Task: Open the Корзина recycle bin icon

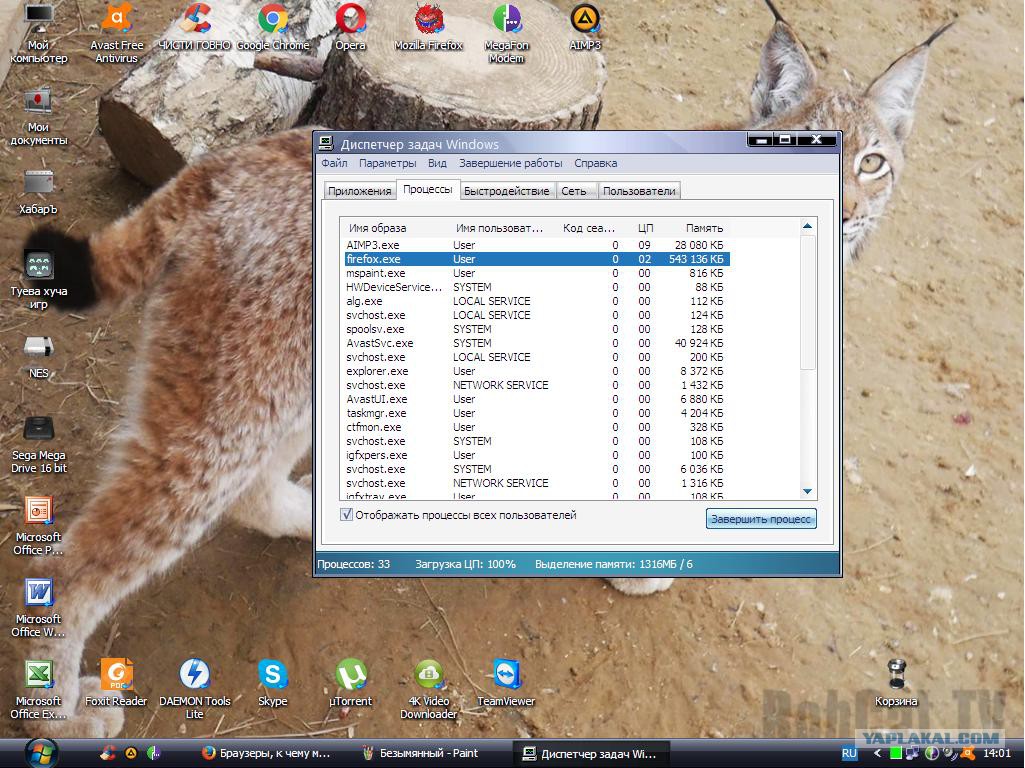Action: pyautogui.click(x=896, y=683)
